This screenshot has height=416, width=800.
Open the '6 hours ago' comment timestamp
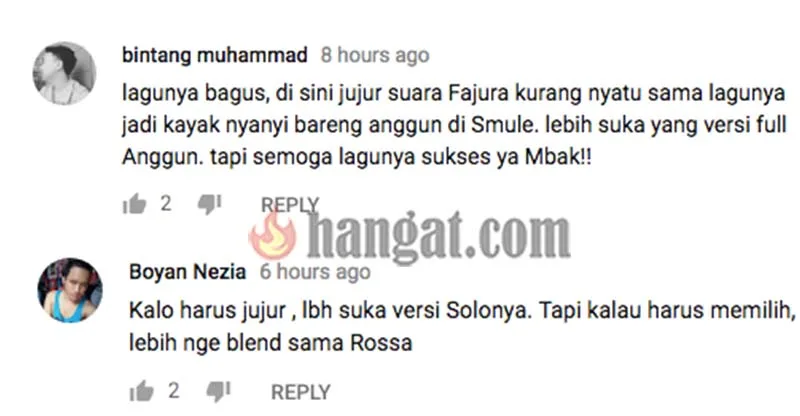[x=315, y=272]
